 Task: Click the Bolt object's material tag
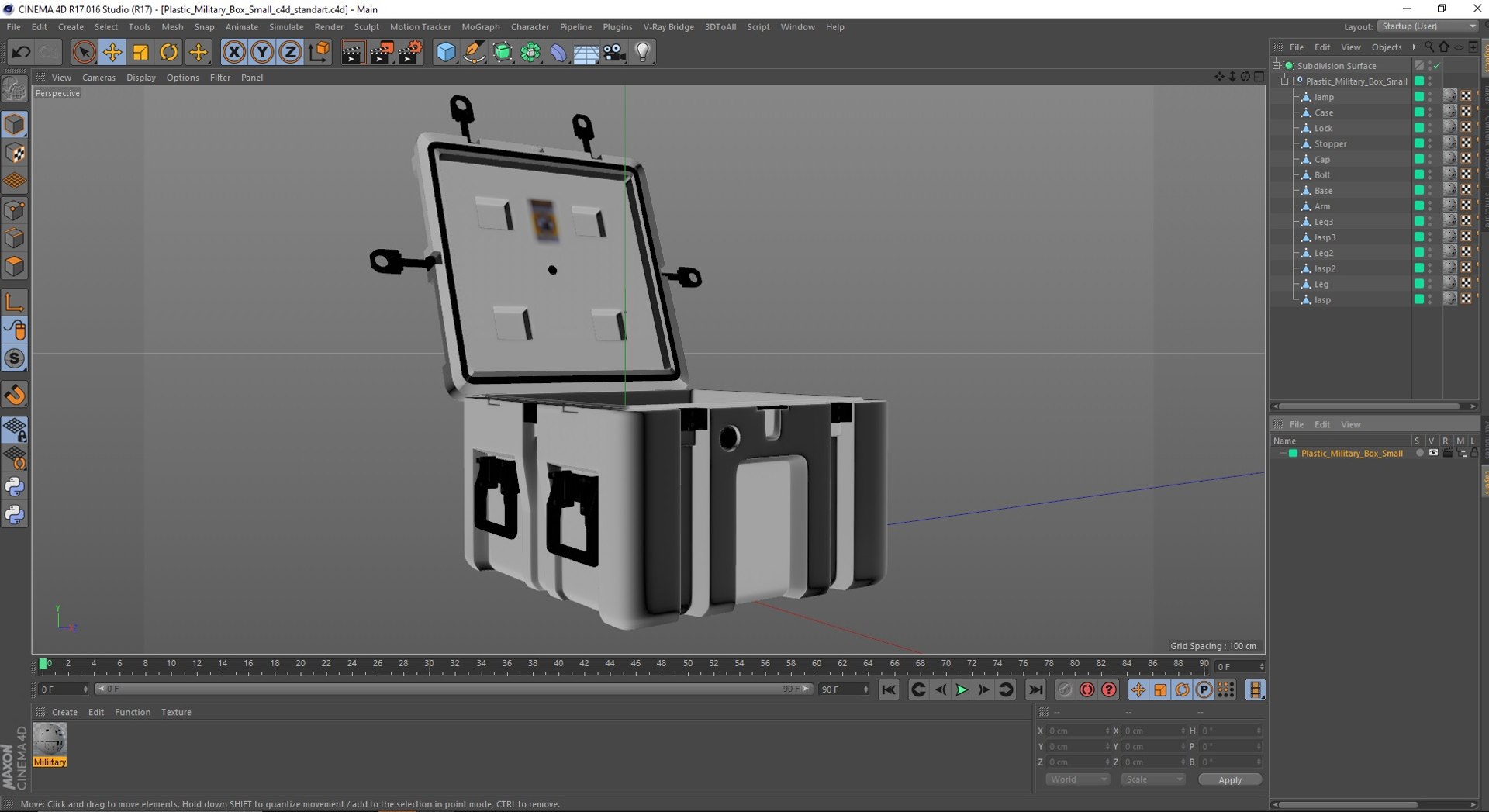[1449, 174]
